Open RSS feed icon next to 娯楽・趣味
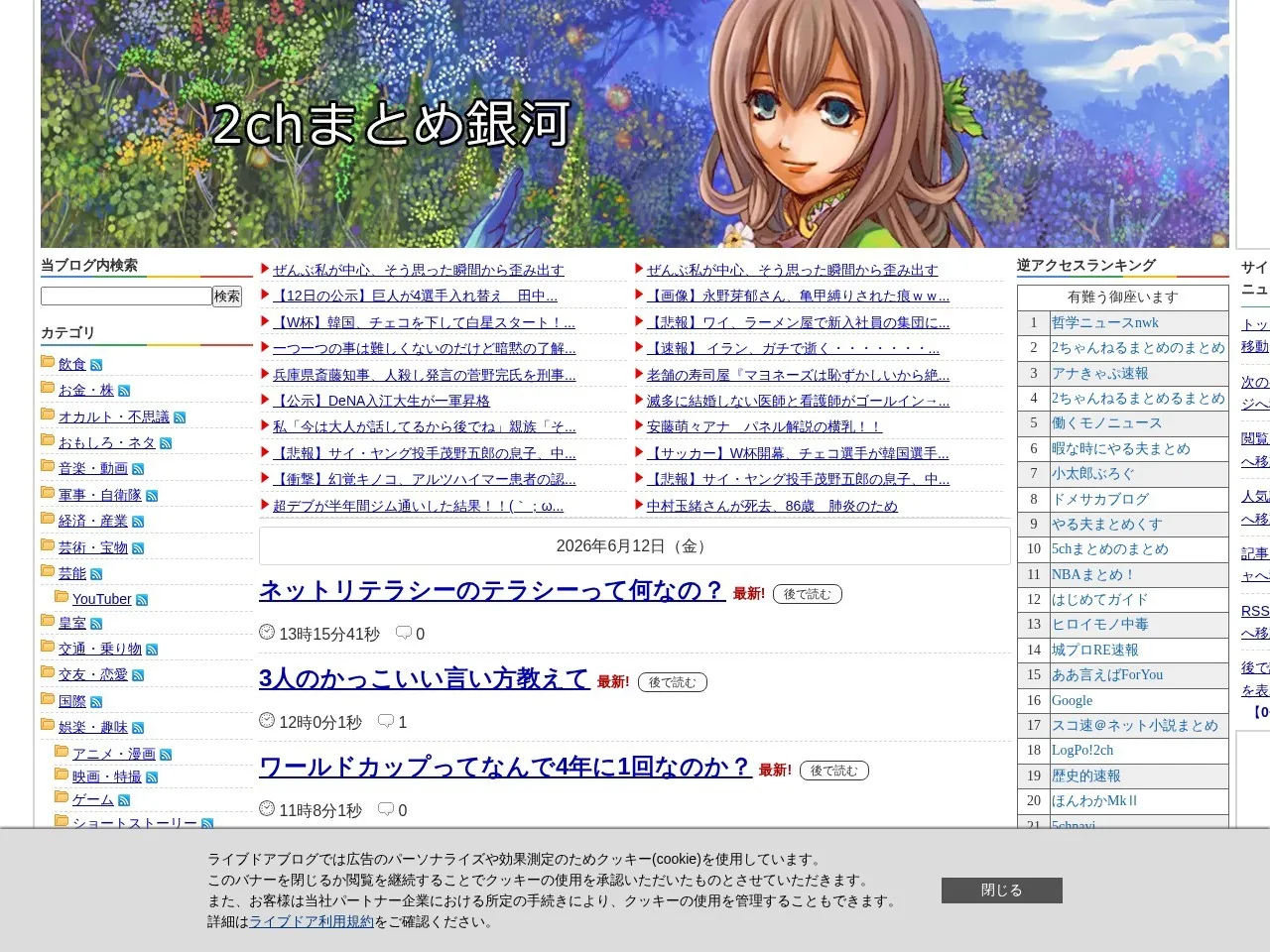Image resolution: width=1270 pixels, height=952 pixels. click(x=138, y=728)
